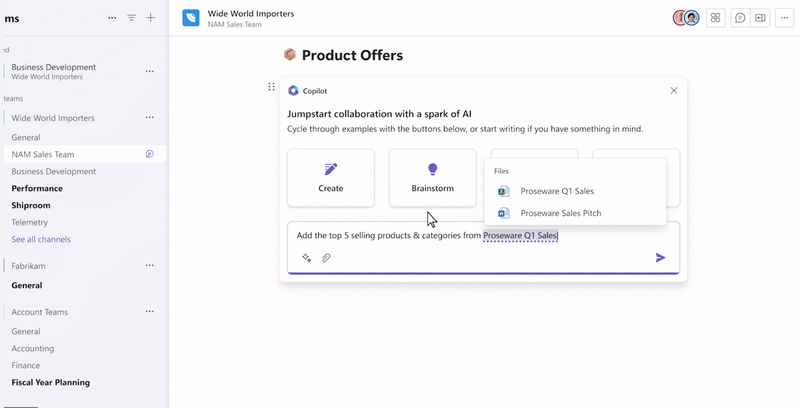Viewport: 800px width, 408px height.
Task: Choose Proseware Q1 Sales file suggestion
Action: 575,191
